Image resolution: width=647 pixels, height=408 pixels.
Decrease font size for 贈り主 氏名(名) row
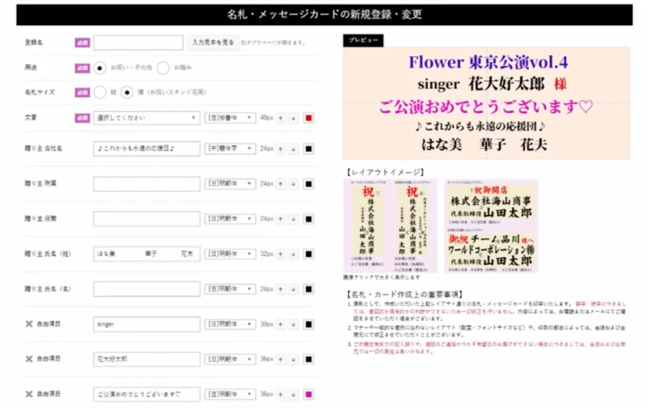point(293,289)
